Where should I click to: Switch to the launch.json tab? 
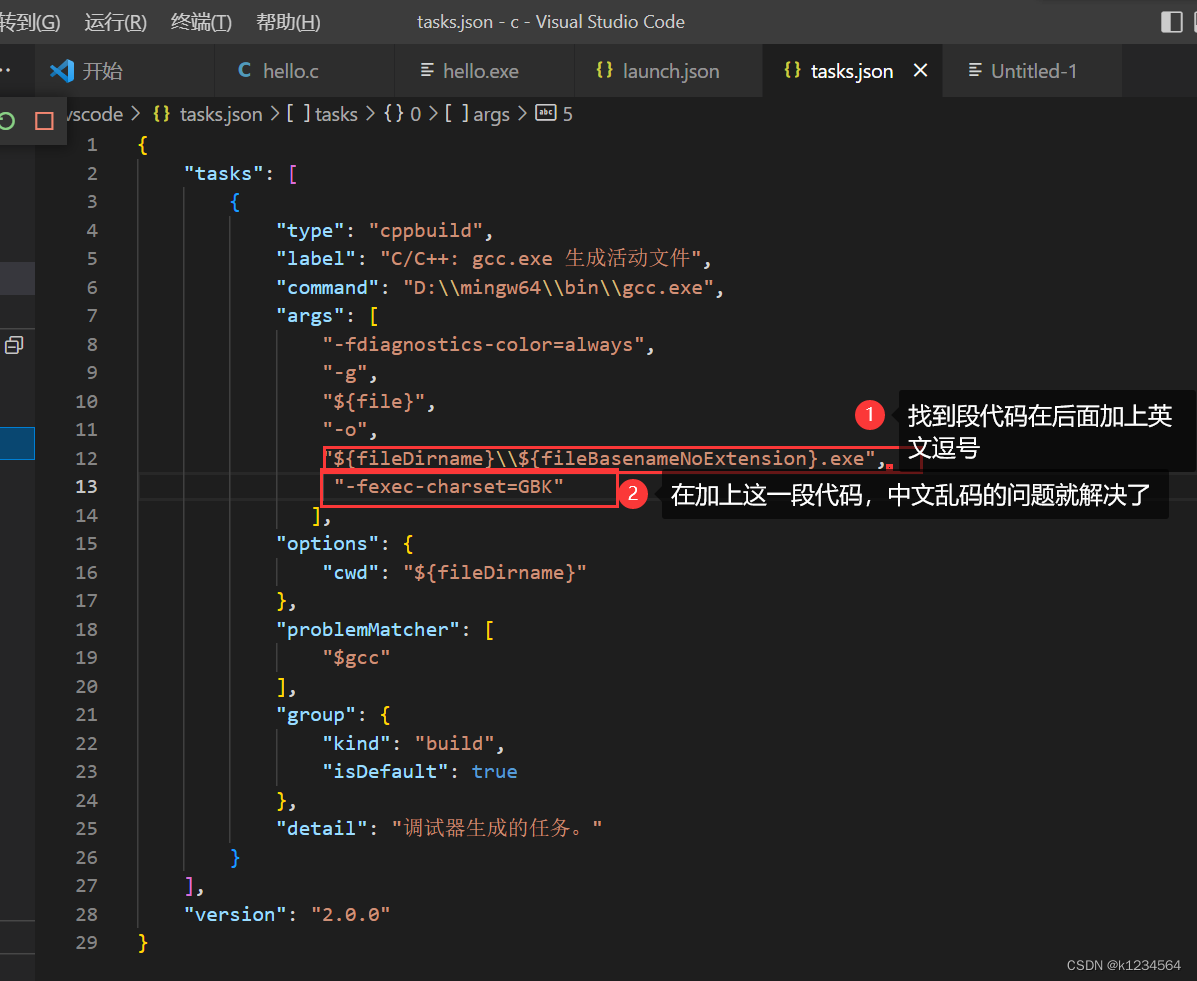[x=668, y=71]
